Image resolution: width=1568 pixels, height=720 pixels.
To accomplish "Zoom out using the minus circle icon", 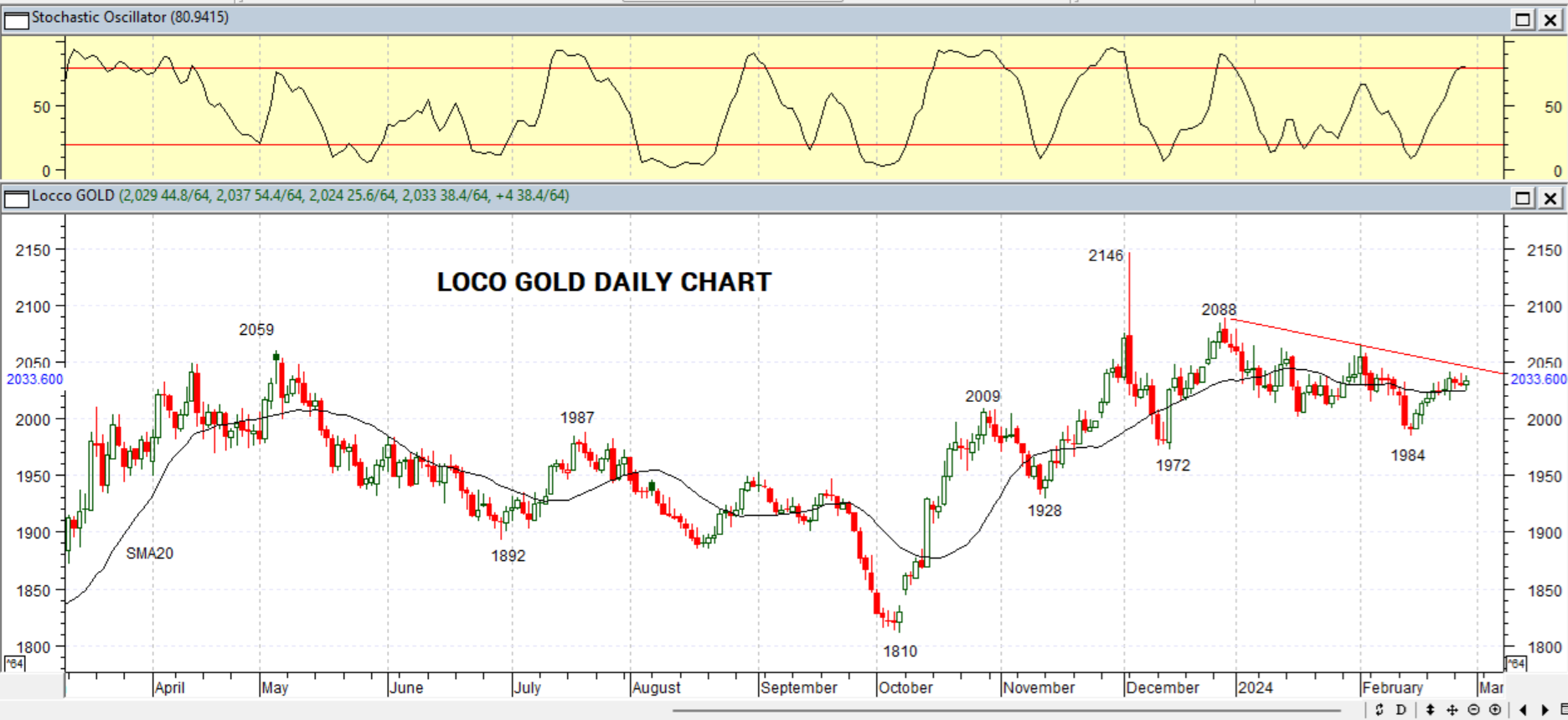I will click(x=1473, y=710).
